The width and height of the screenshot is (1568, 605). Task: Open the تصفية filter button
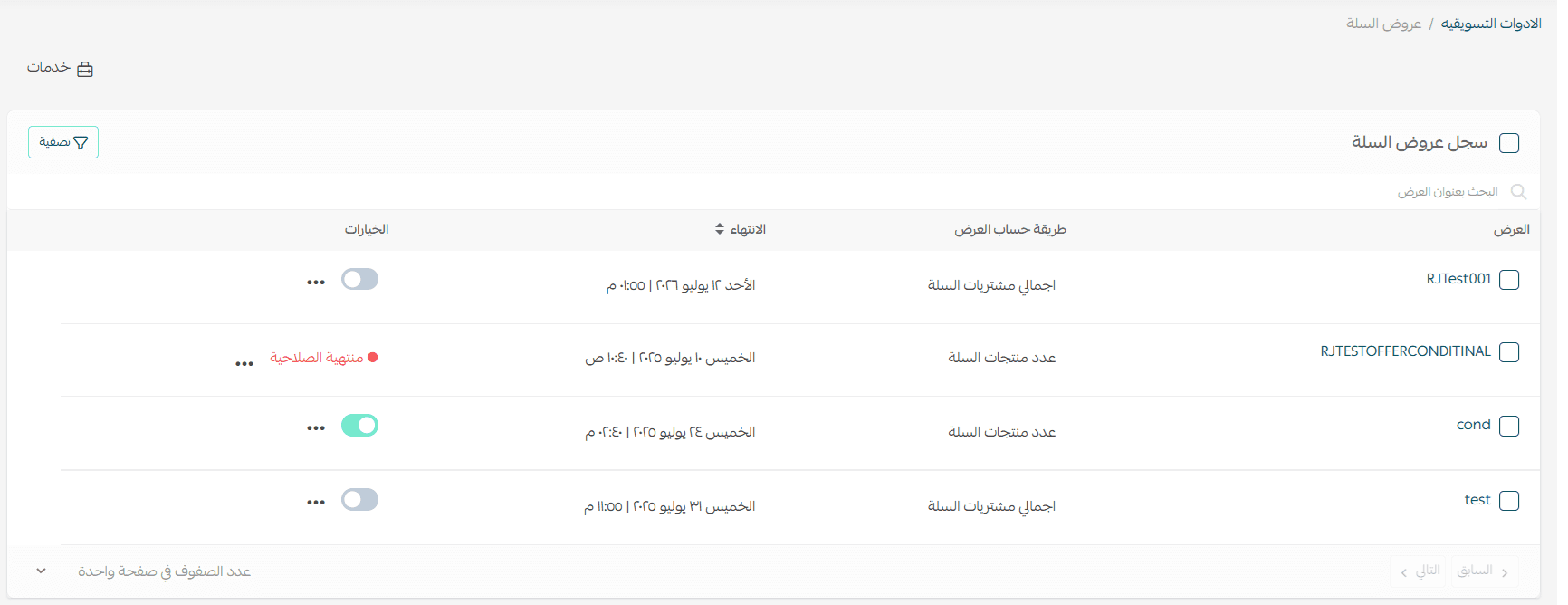(x=63, y=142)
